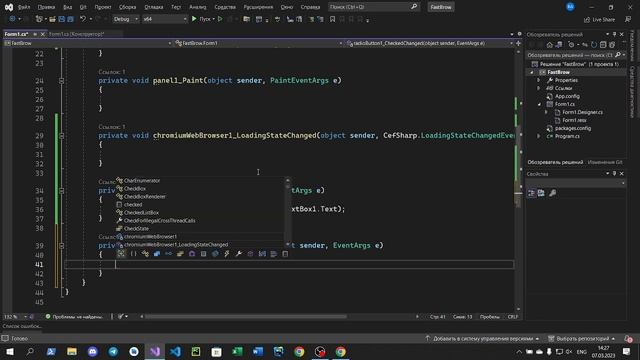Open the x64 platform dropdown
The height and width of the screenshot is (360, 640).
click(164, 19)
